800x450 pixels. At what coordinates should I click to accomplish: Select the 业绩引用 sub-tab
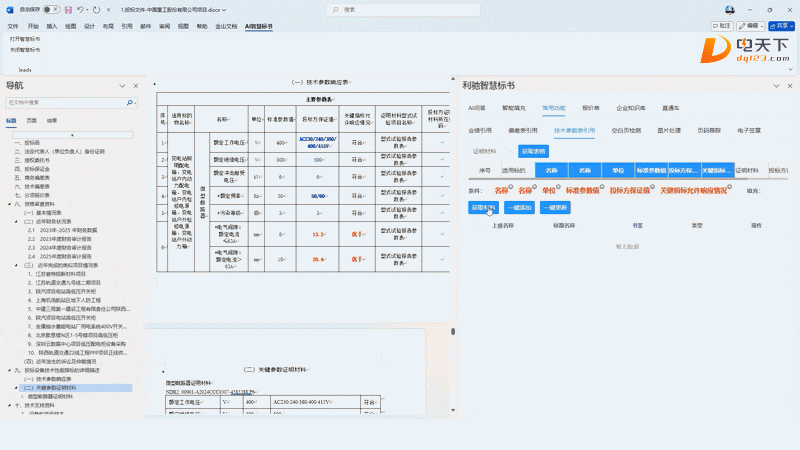click(480, 131)
